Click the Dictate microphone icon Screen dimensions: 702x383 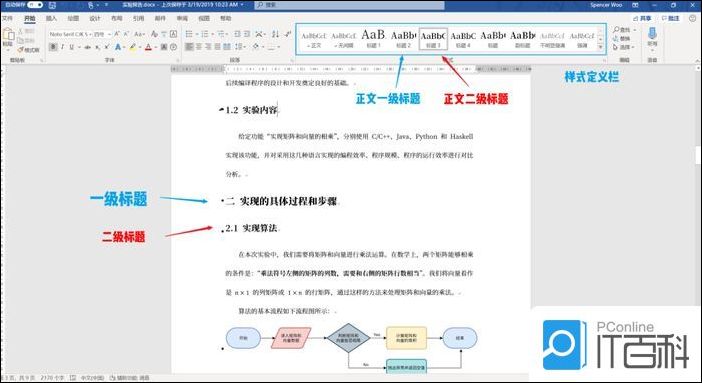tap(652, 33)
